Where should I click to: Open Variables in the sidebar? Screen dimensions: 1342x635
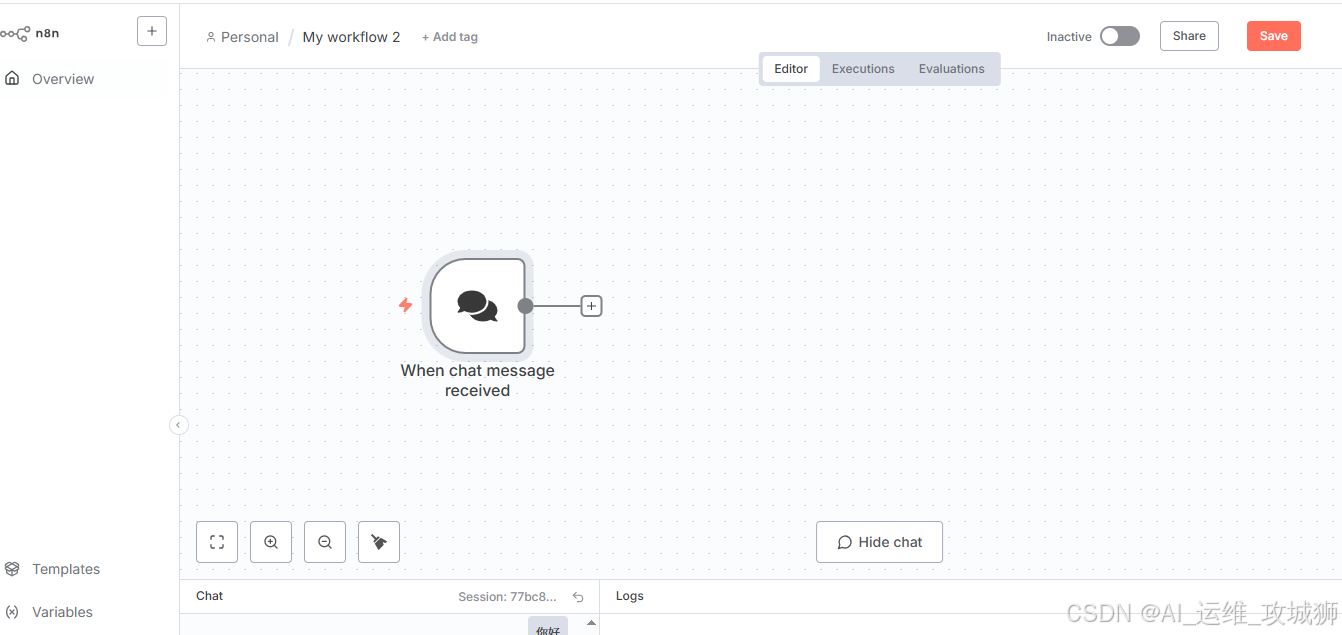(62, 612)
